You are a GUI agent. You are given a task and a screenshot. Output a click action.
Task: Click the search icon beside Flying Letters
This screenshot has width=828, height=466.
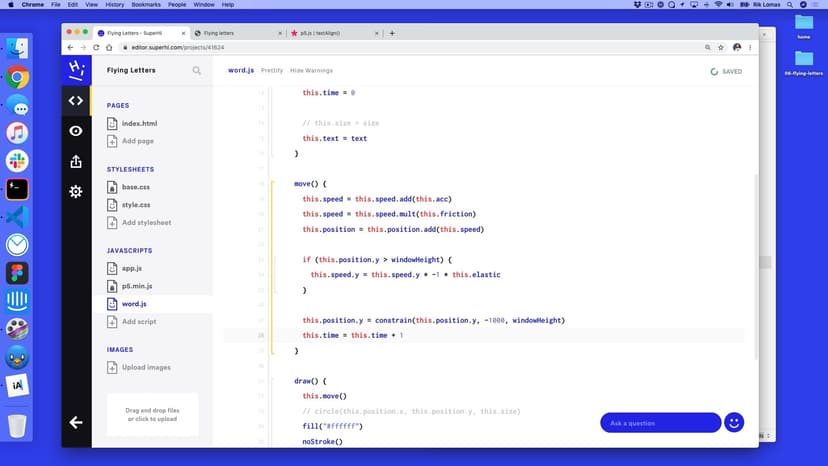tap(197, 71)
